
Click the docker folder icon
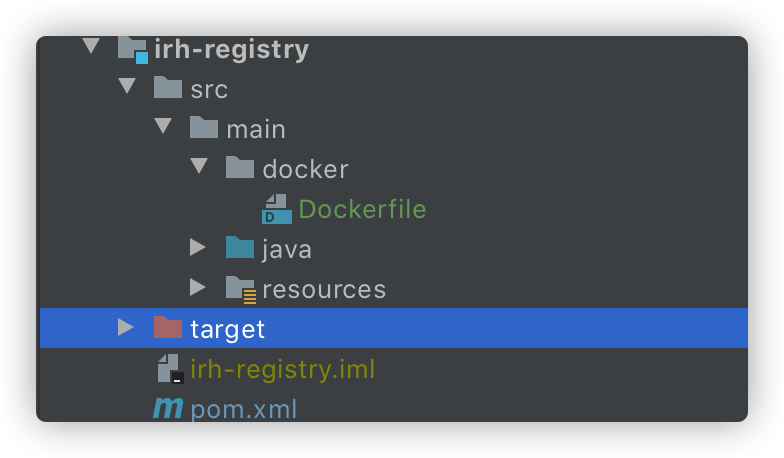pos(240,169)
